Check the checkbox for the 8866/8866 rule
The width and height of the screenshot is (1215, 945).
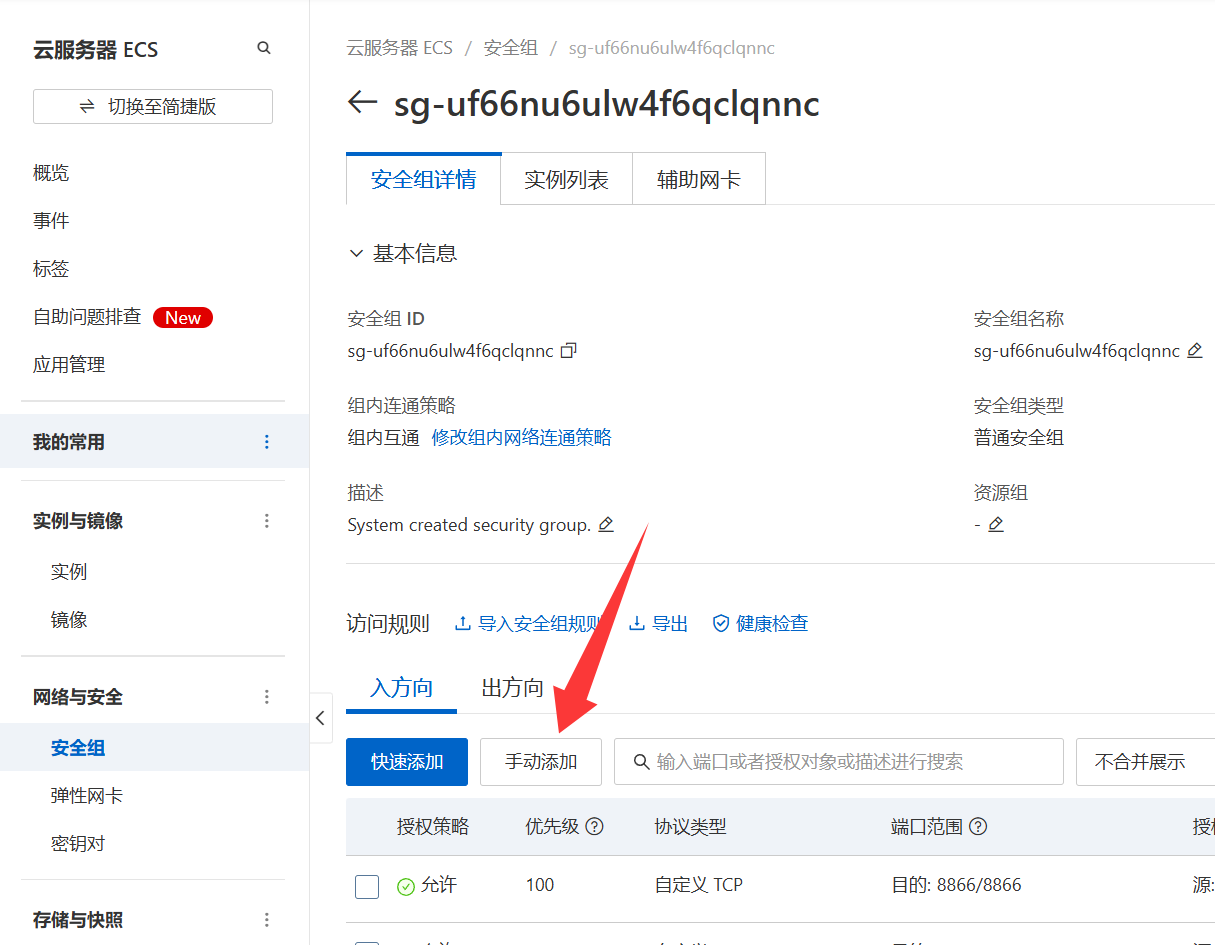[x=367, y=886]
